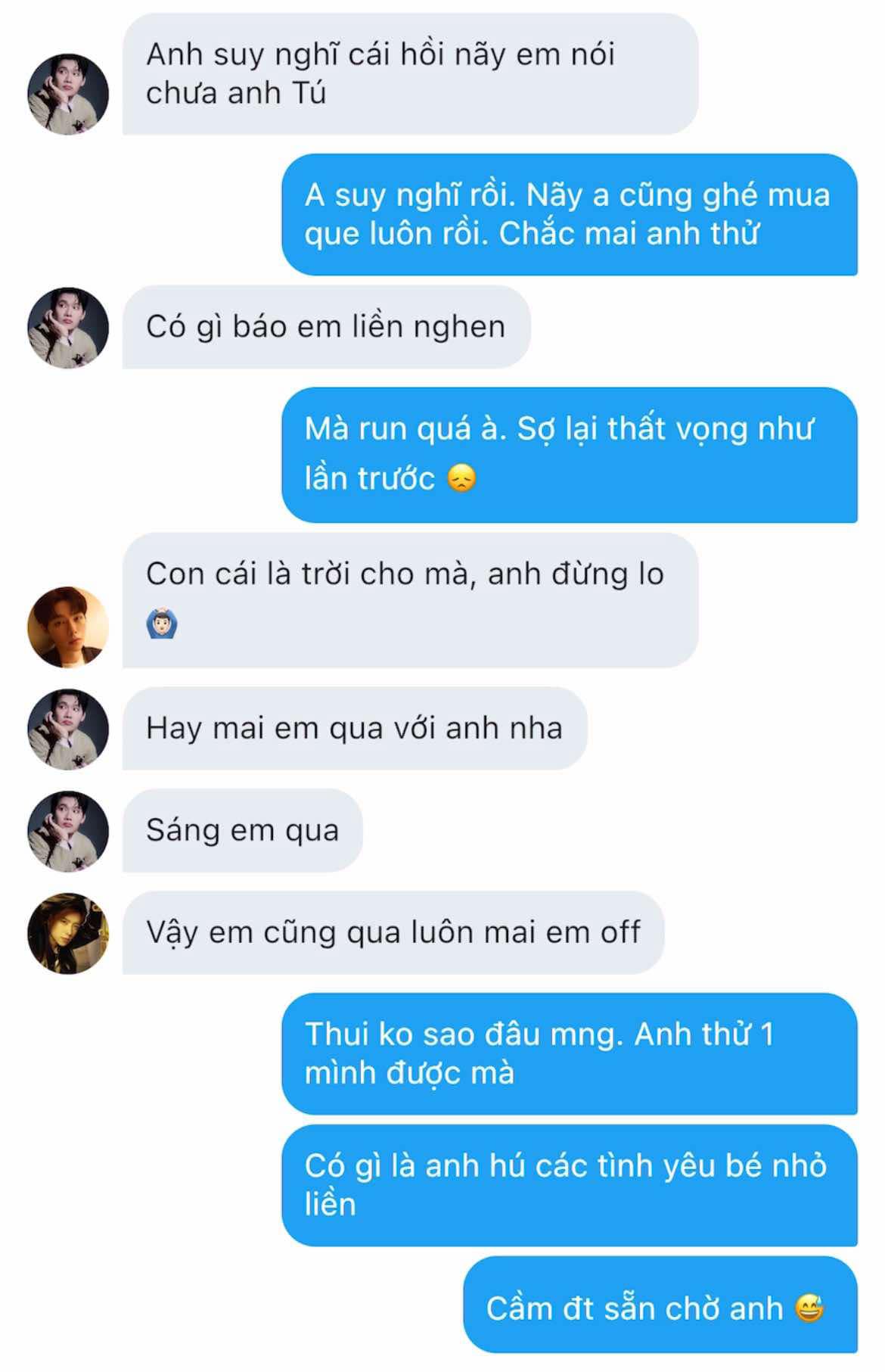Open profile photo beside 'Con cái là trời cho mà'
Viewport: 885px width, 1372px height.
(68, 627)
